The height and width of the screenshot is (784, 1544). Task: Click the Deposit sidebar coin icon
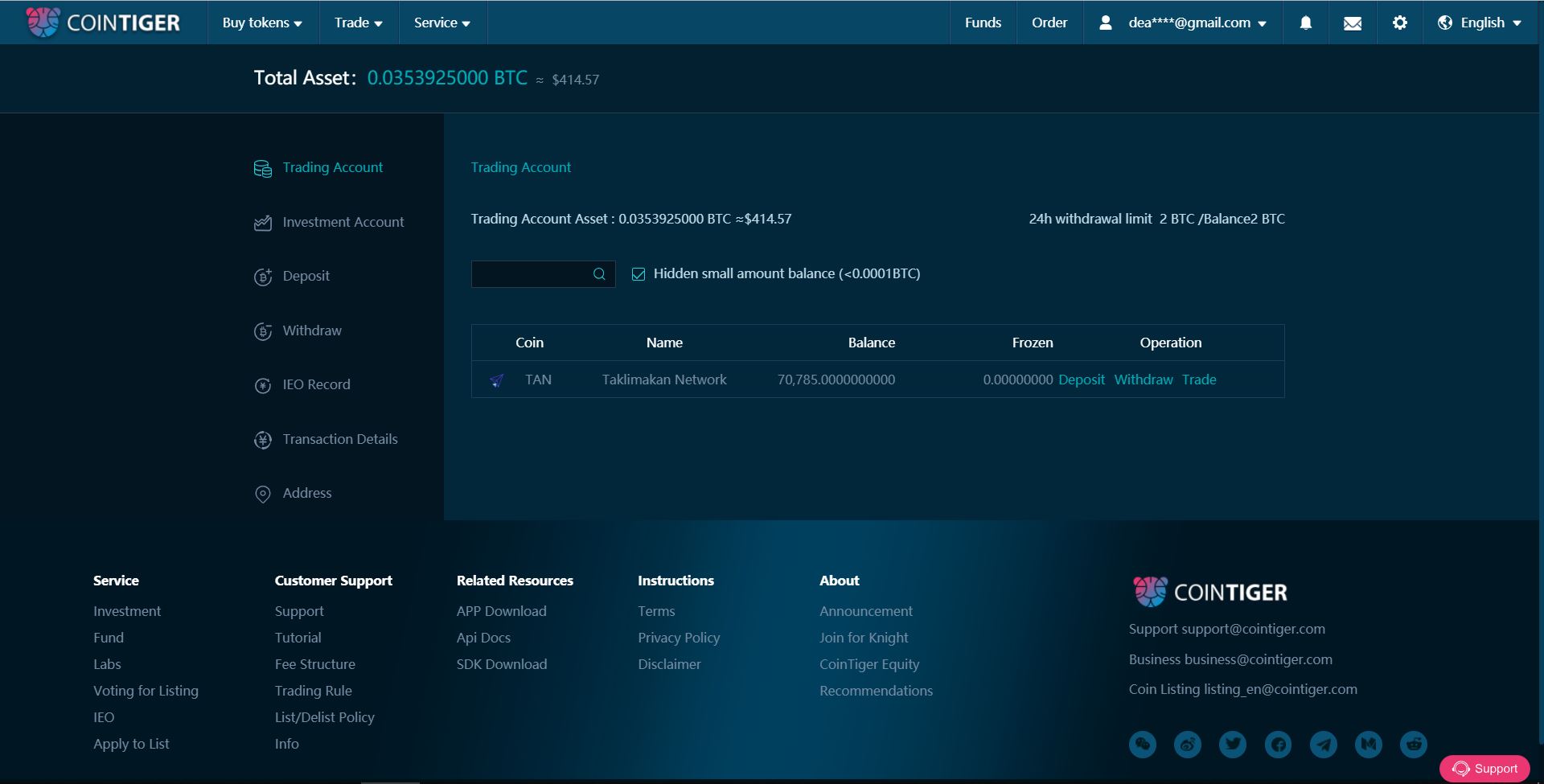click(263, 277)
